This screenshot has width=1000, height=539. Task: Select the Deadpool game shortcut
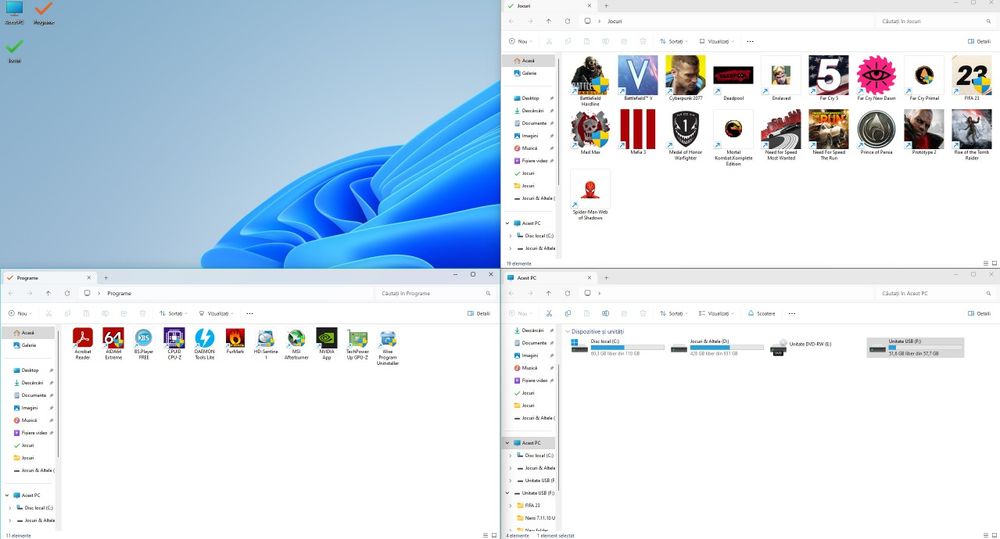733,78
